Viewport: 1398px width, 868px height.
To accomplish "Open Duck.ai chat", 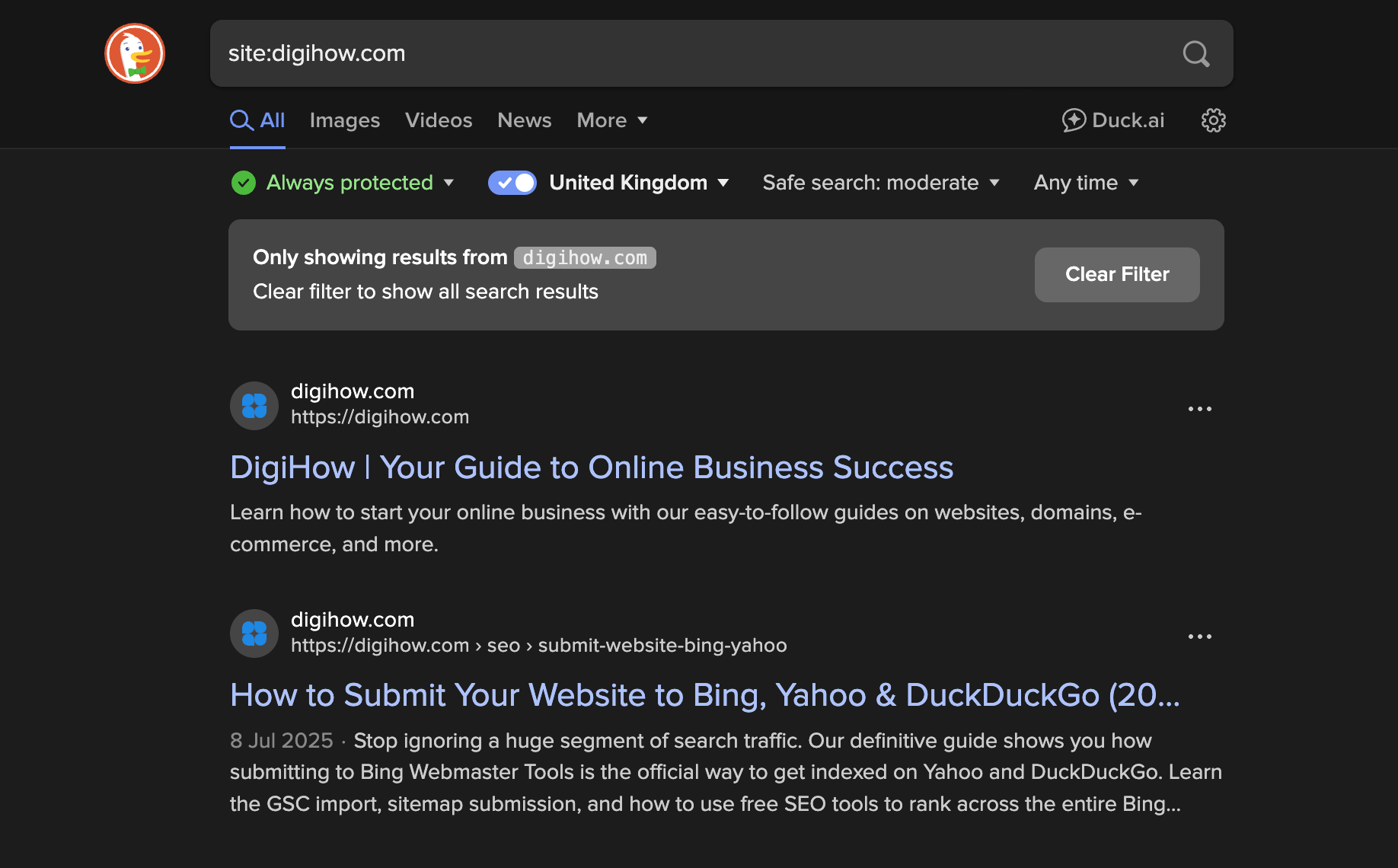I will (1112, 120).
